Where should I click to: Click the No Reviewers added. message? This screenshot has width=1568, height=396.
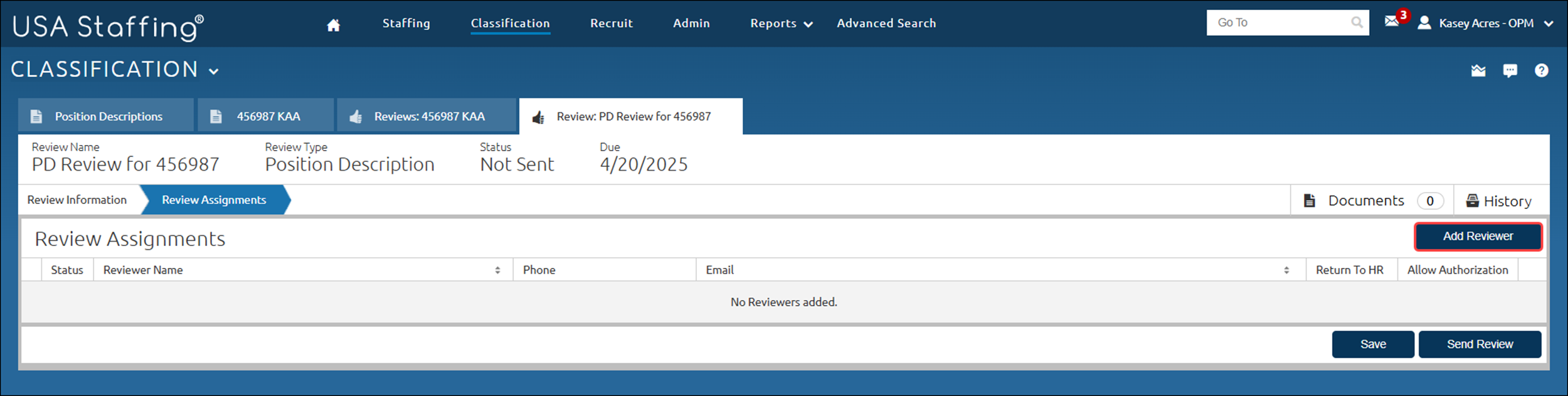click(783, 302)
